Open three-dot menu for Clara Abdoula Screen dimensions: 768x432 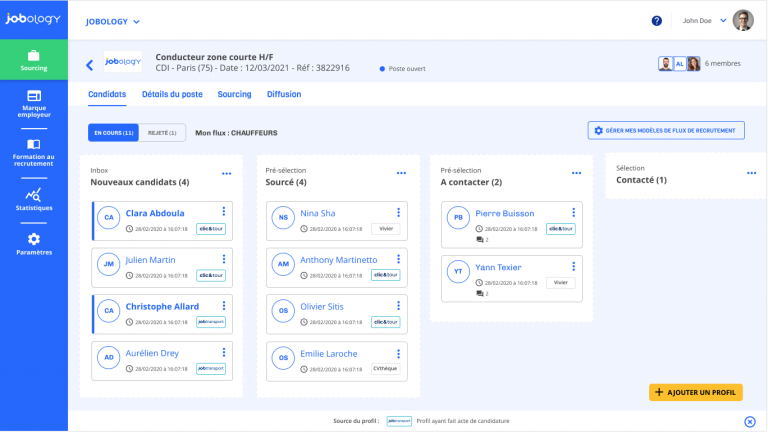[x=224, y=211]
